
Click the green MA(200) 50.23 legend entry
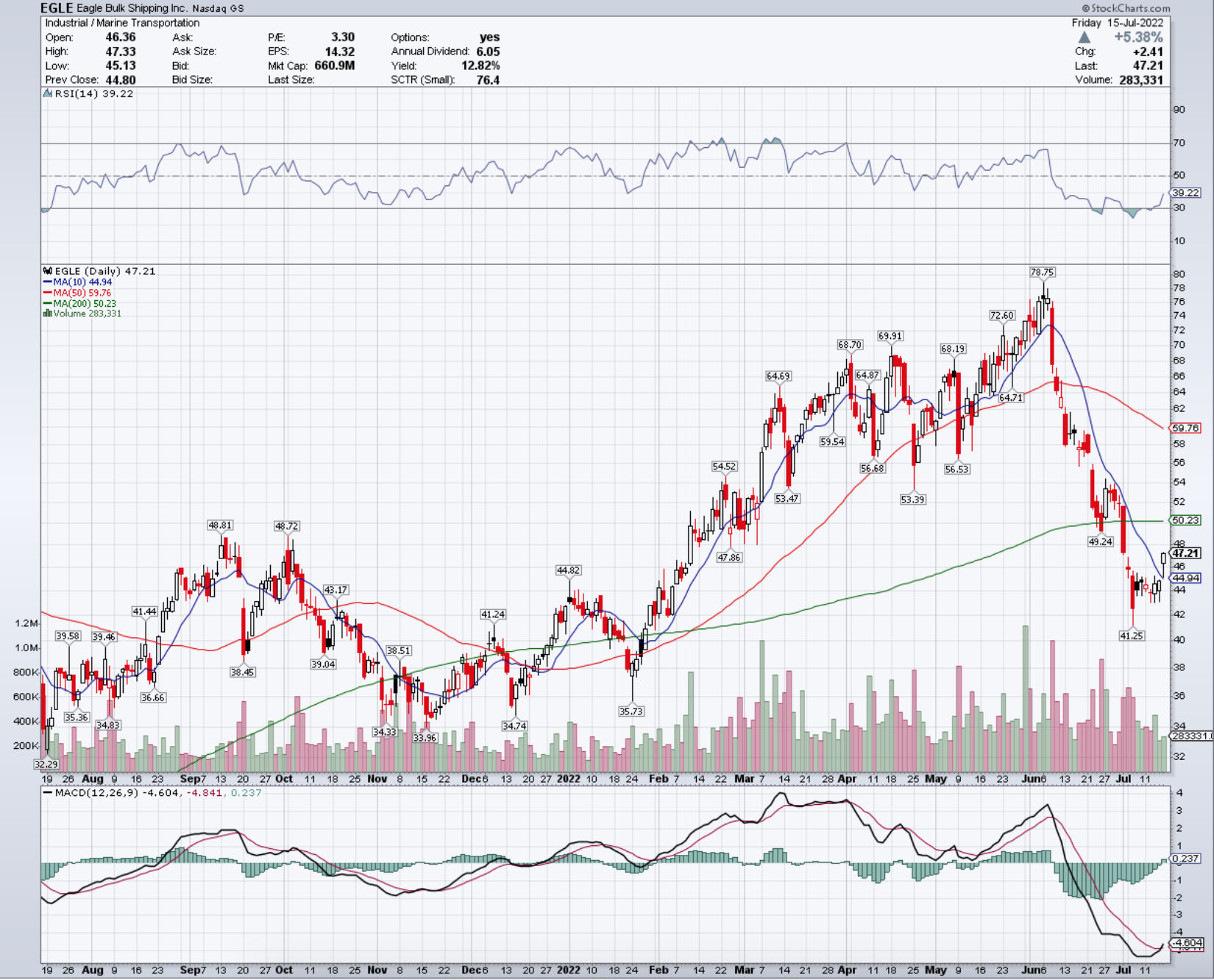click(x=79, y=303)
